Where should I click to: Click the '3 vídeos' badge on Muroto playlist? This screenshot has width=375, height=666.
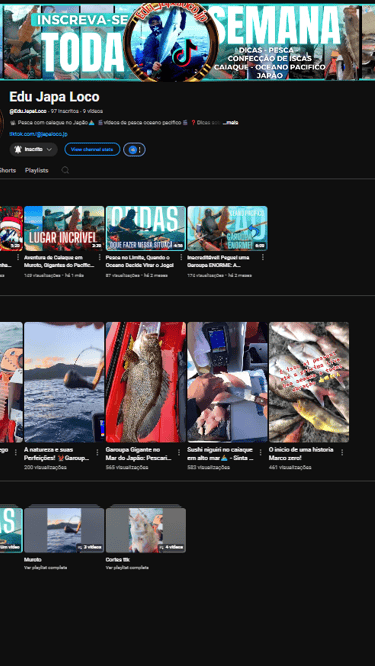point(89,547)
